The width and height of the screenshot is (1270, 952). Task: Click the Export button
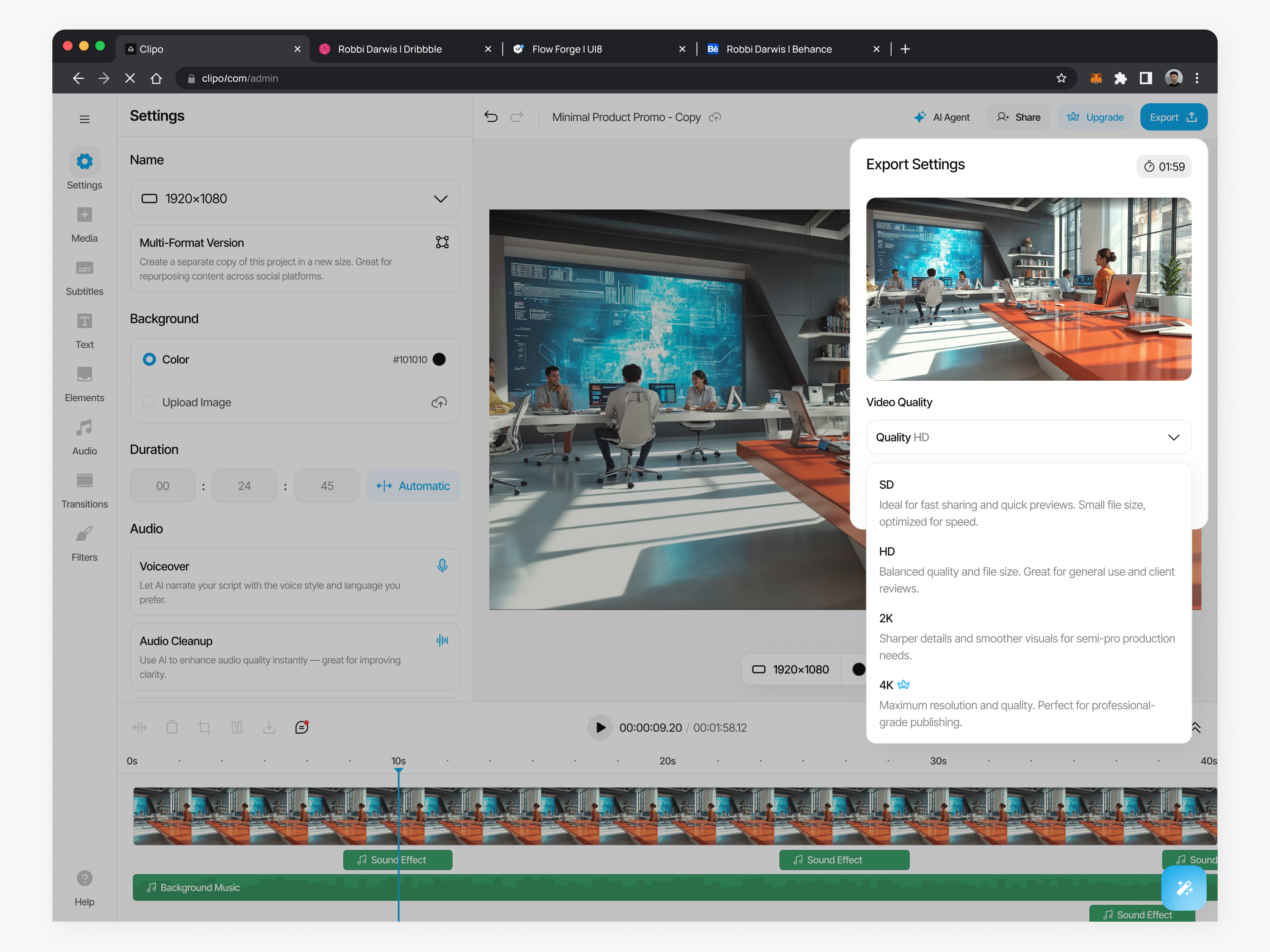(x=1174, y=116)
